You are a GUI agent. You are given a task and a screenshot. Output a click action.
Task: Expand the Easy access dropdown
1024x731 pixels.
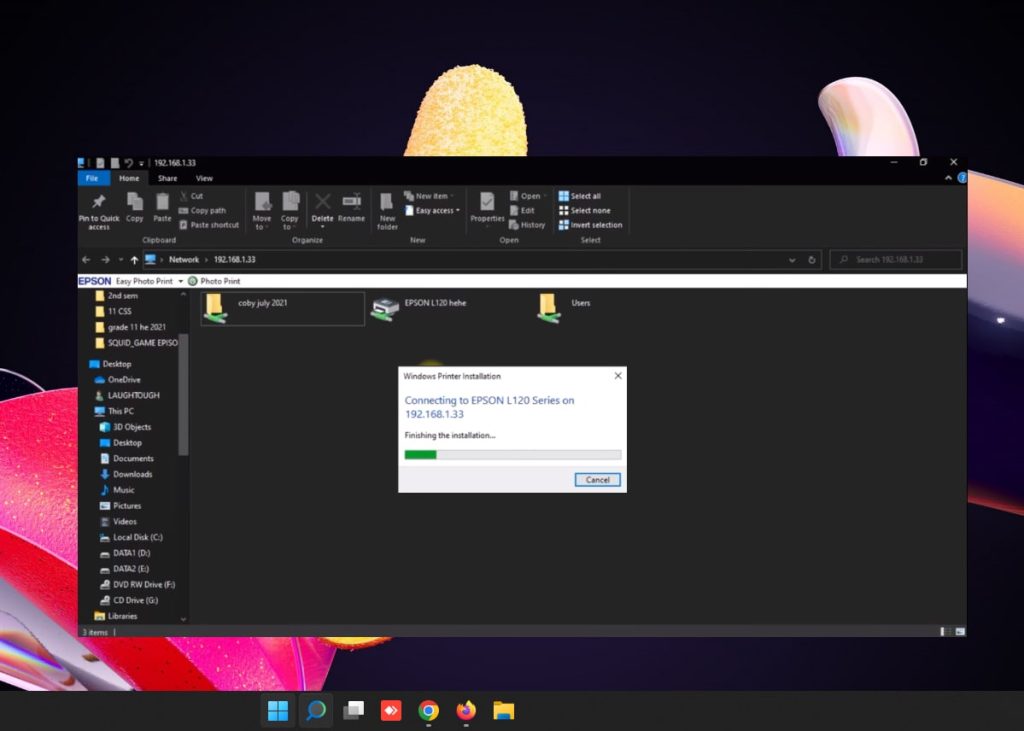click(x=437, y=211)
